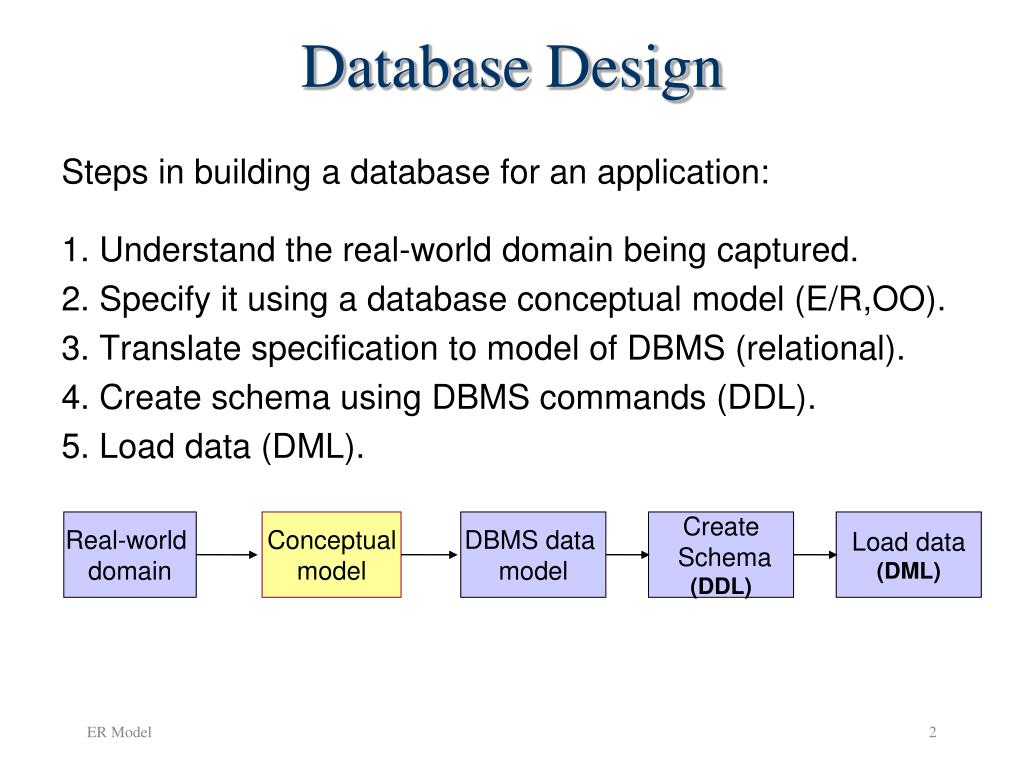This screenshot has width=1024, height=768.
Task: Click step 4 'Create schema using DBMS commands'
Action: [439, 398]
